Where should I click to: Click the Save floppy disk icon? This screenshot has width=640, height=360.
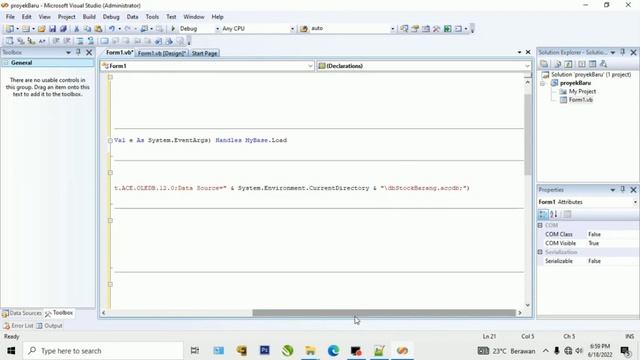[x=52, y=29]
